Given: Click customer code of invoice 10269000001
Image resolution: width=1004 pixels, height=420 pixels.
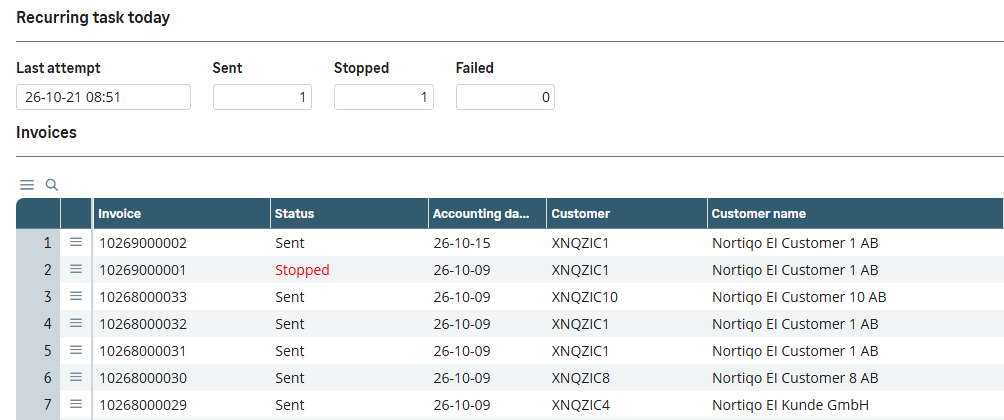Looking at the screenshot, I should tap(580, 270).
